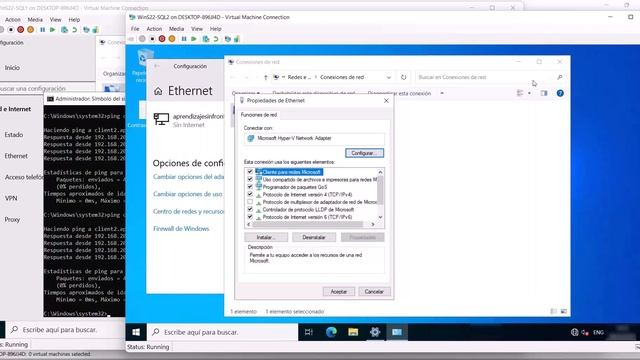This screenshot has height=360, width=640.
Task: Click the orange Save icon in SQL2 toolbar
Action: tap(172, 39)
